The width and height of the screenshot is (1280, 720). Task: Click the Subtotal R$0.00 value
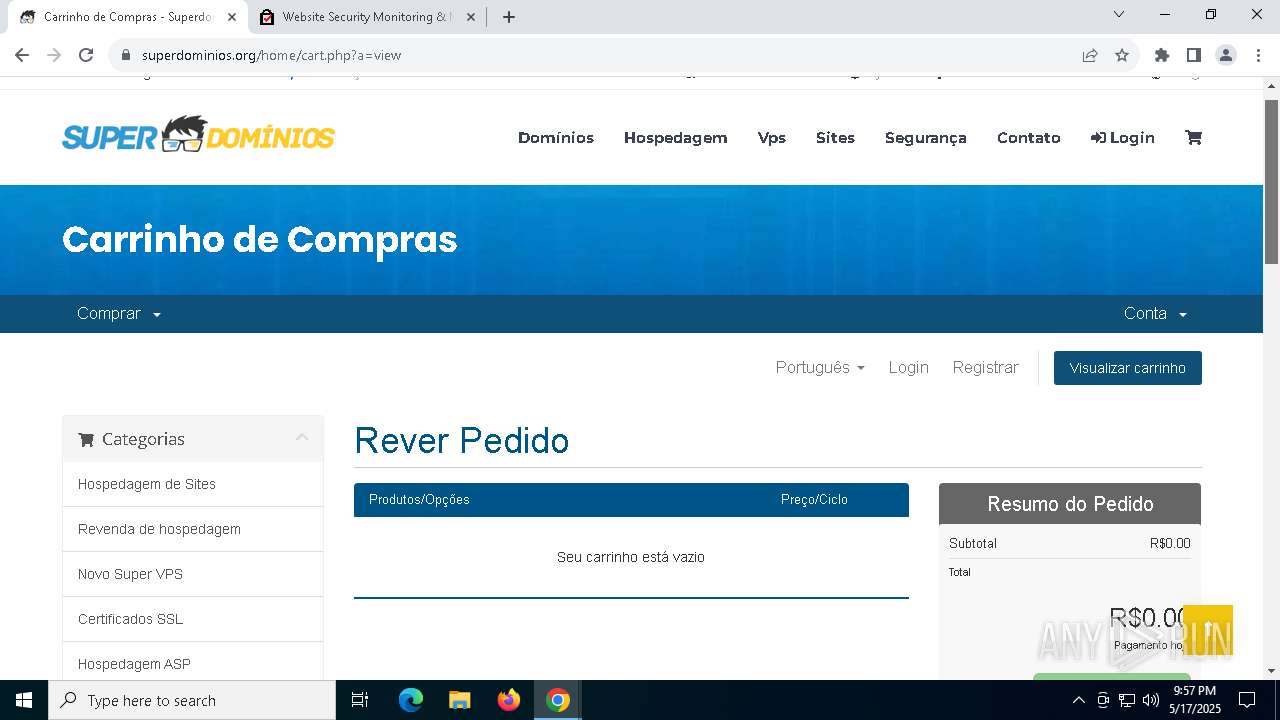coord(1170,544)
